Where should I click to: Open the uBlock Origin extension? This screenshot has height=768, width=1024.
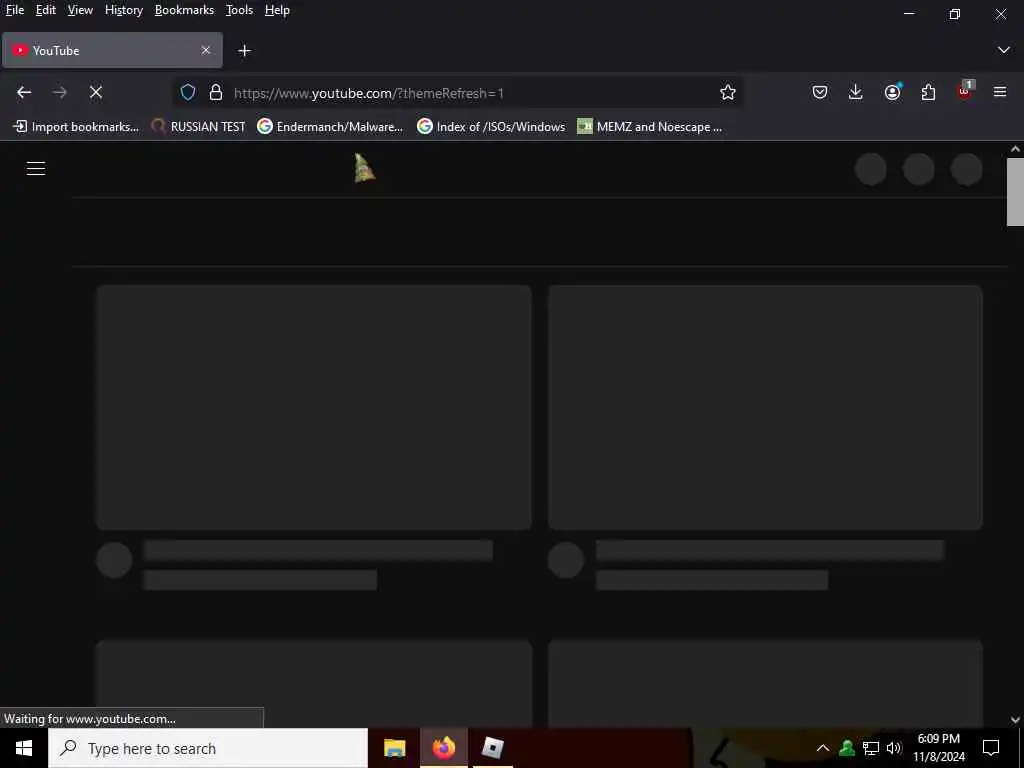point(965,91)
